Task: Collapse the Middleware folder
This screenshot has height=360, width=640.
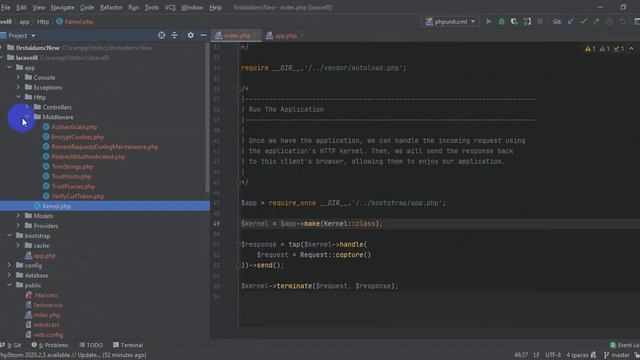Action: (27, 117)
